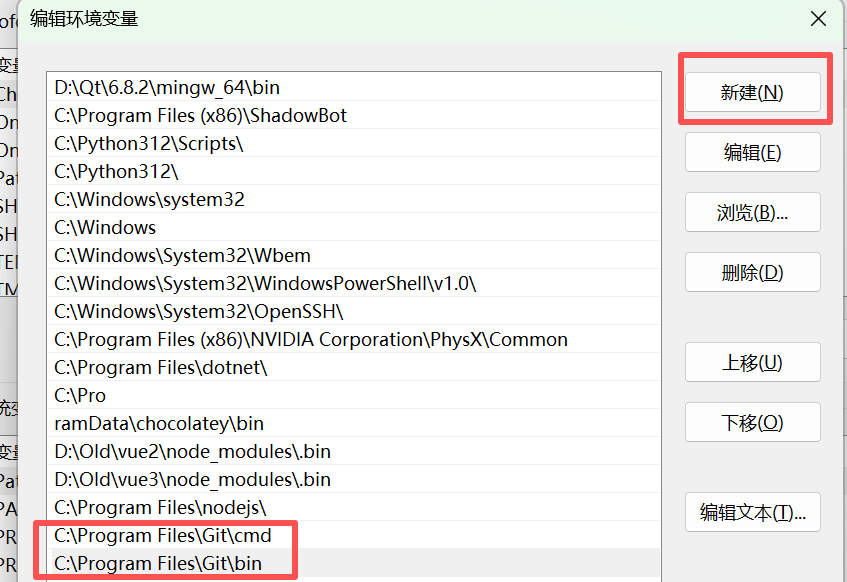Select the OpenSSH path entry
Viewport: 847px width, 582px height.
[198, 312]
